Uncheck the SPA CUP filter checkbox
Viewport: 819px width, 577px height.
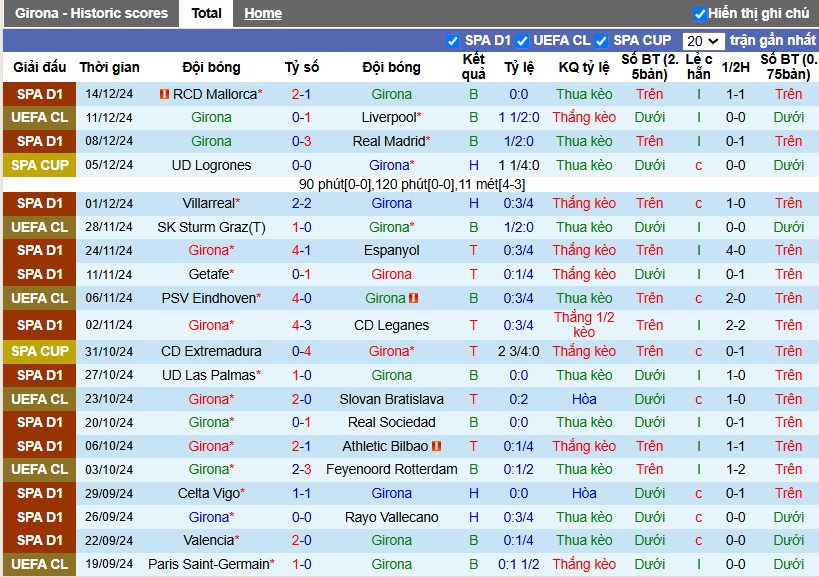[601, 41]
